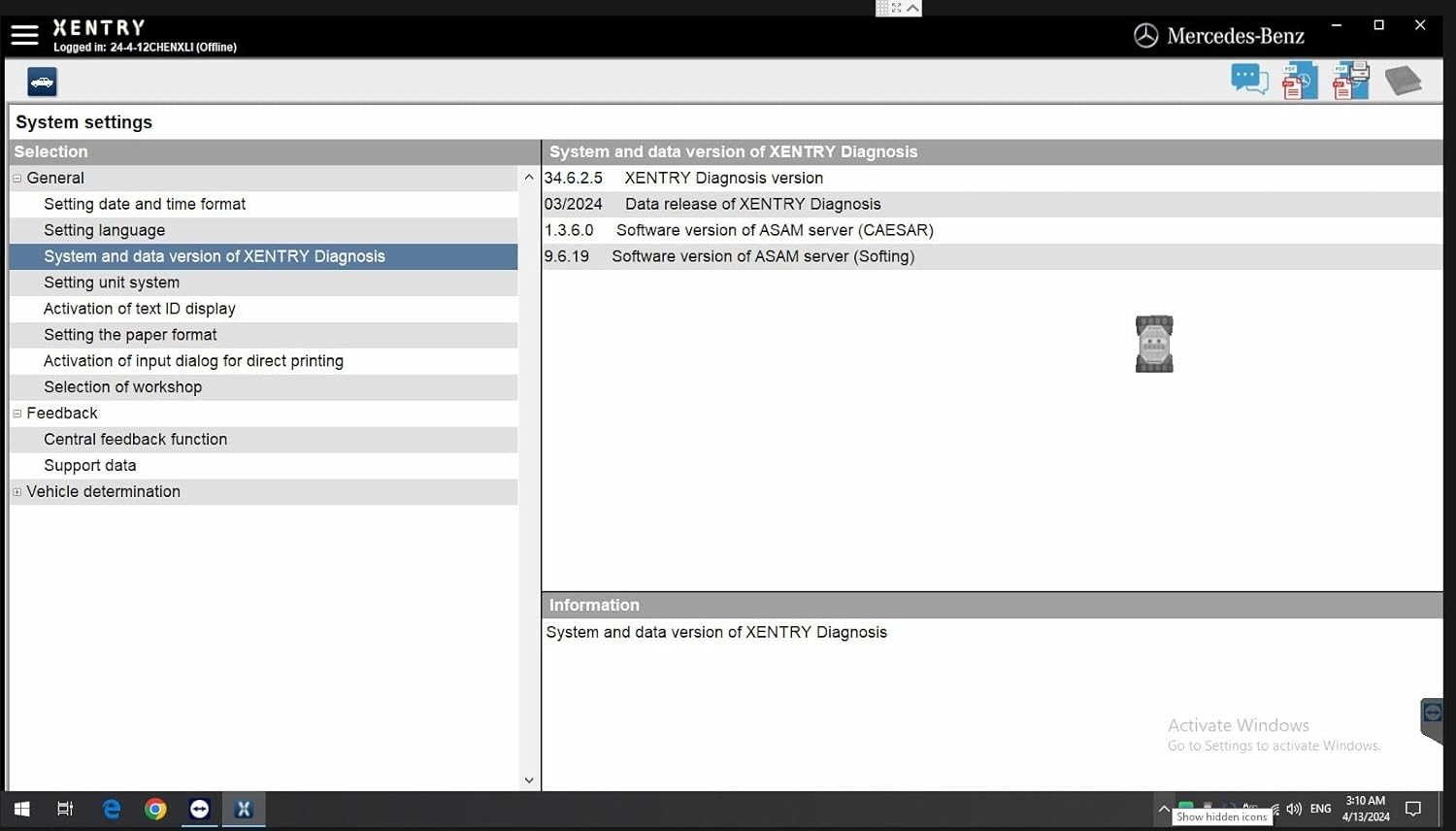Screen dimensions: 1456x831
Task: Select Setting language in the list
Action: tap(104, 230)
